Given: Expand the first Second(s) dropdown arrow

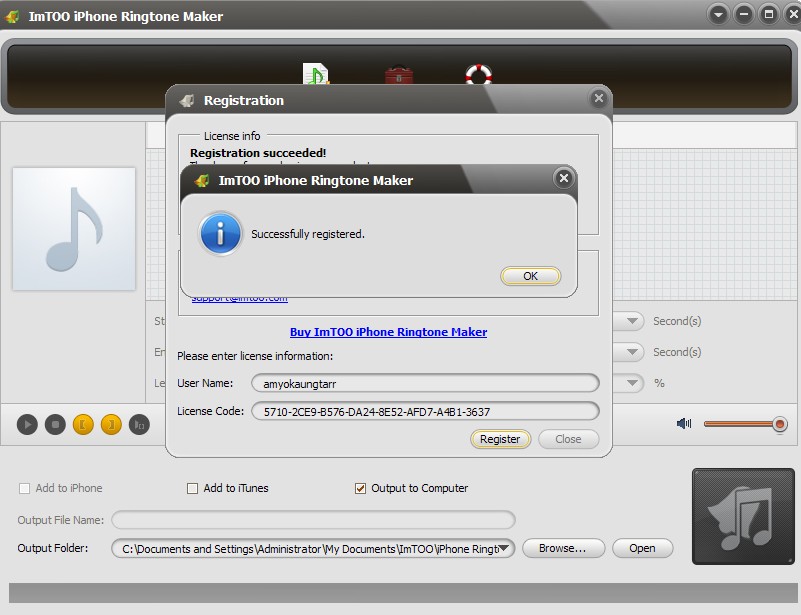Looking at the screenshot, I should point(632,321).
